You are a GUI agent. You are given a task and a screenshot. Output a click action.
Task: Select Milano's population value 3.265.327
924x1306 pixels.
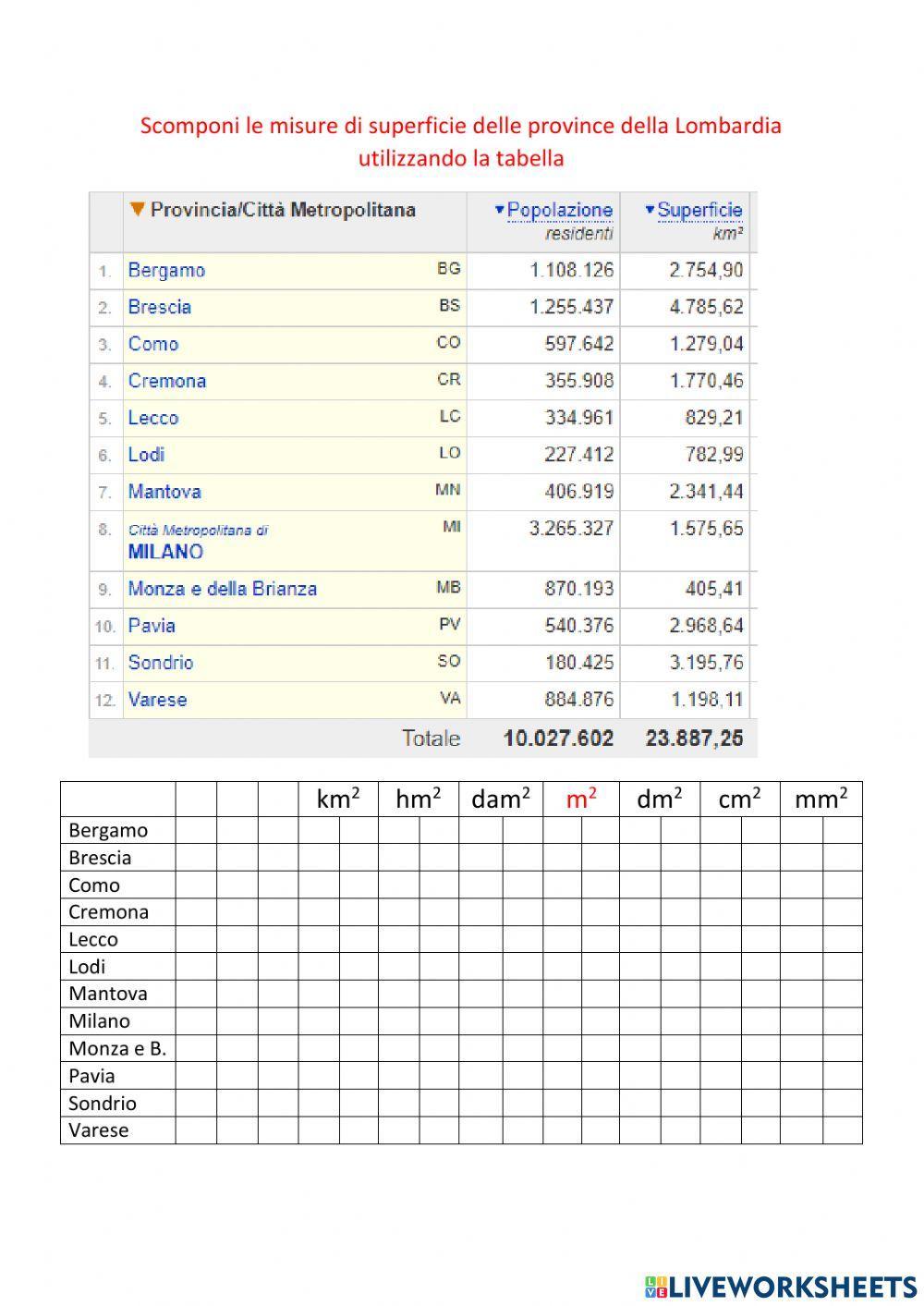point(572,529)
